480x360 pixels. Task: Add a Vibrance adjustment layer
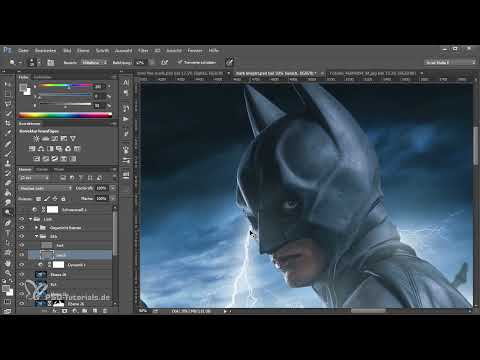coord(73,138)
